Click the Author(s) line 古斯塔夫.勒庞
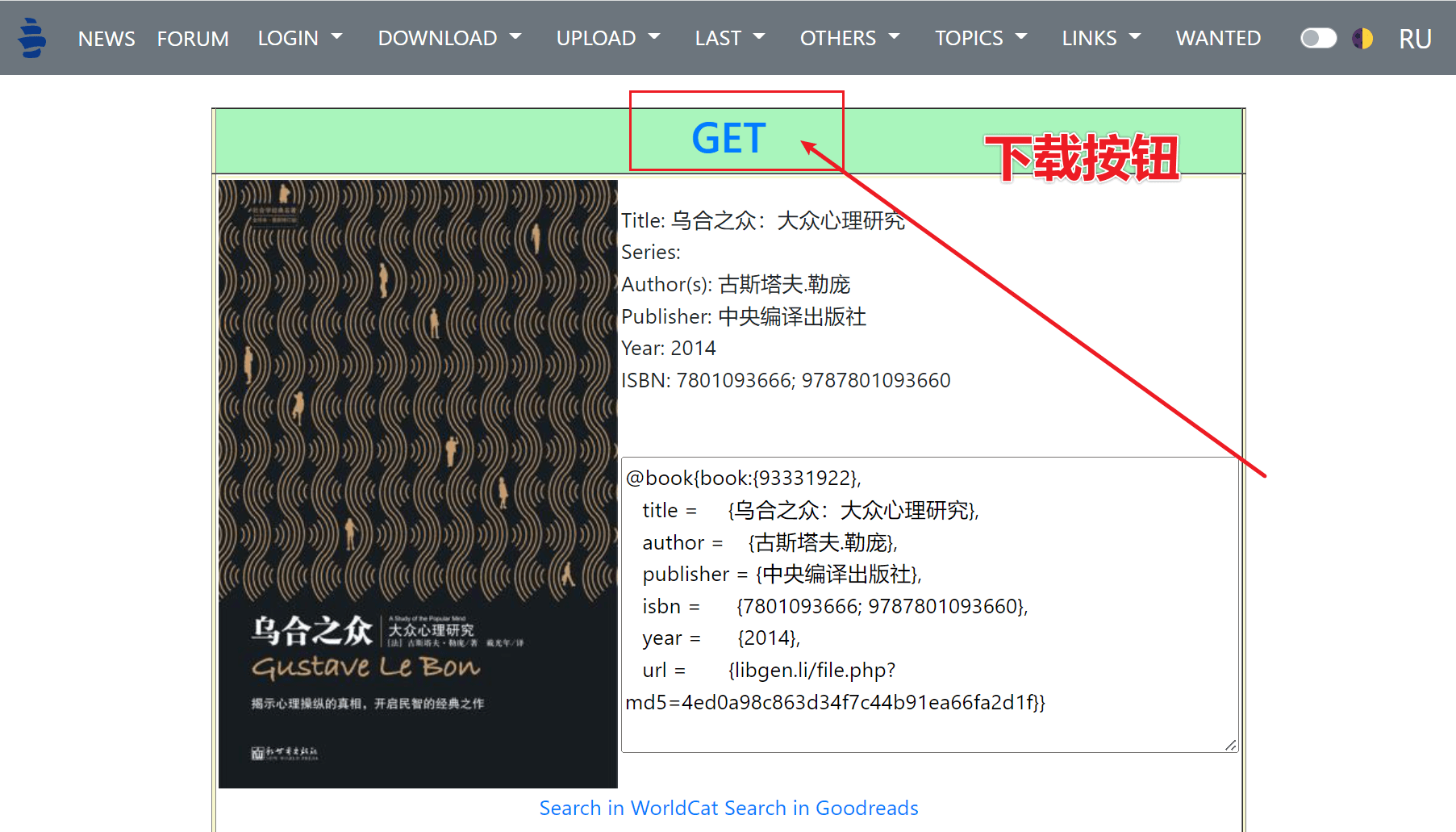This screenshot has width=1456, height=832. tap(736, 284)
